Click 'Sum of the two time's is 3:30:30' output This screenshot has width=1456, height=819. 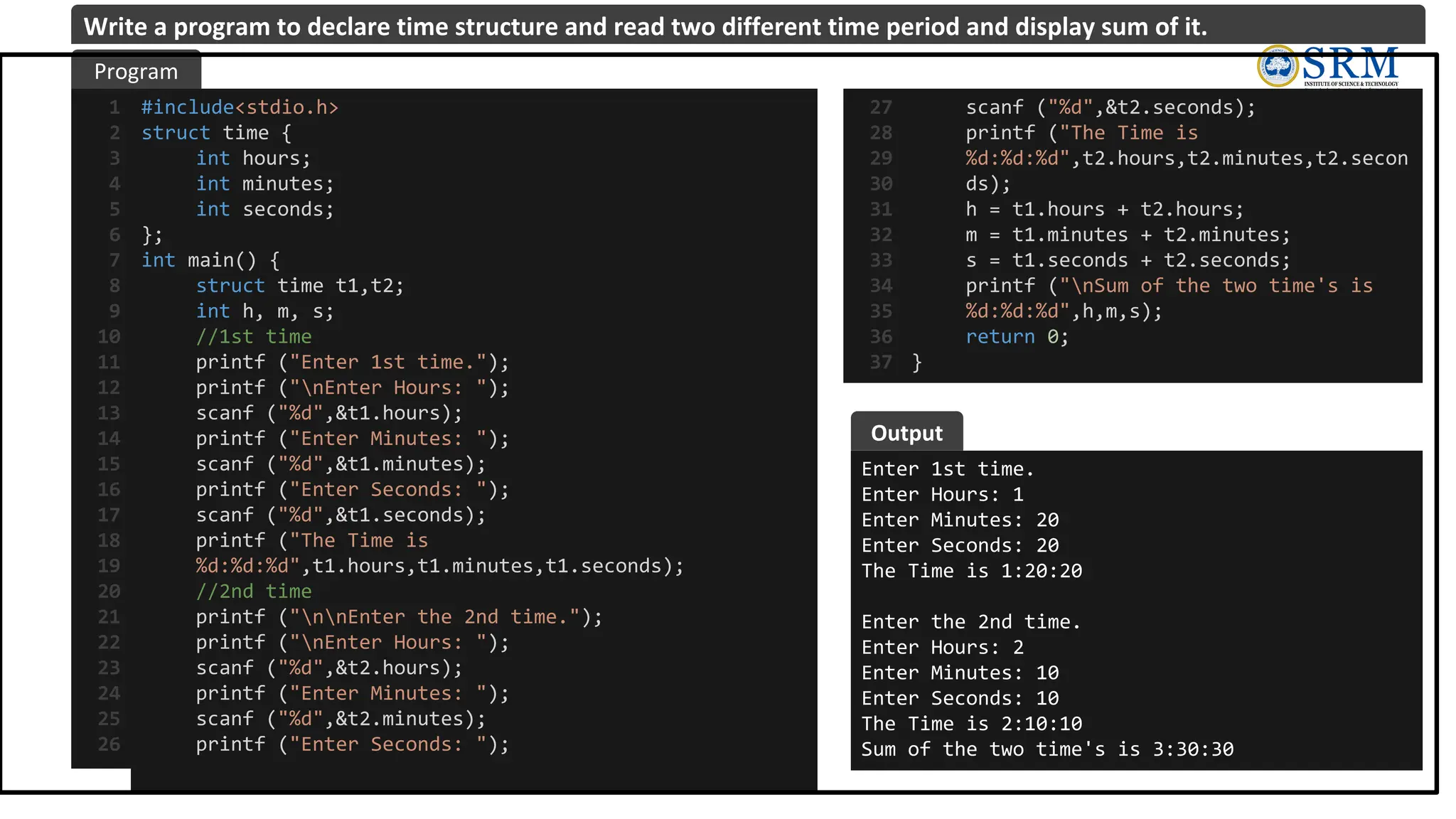coord(1047,749)
